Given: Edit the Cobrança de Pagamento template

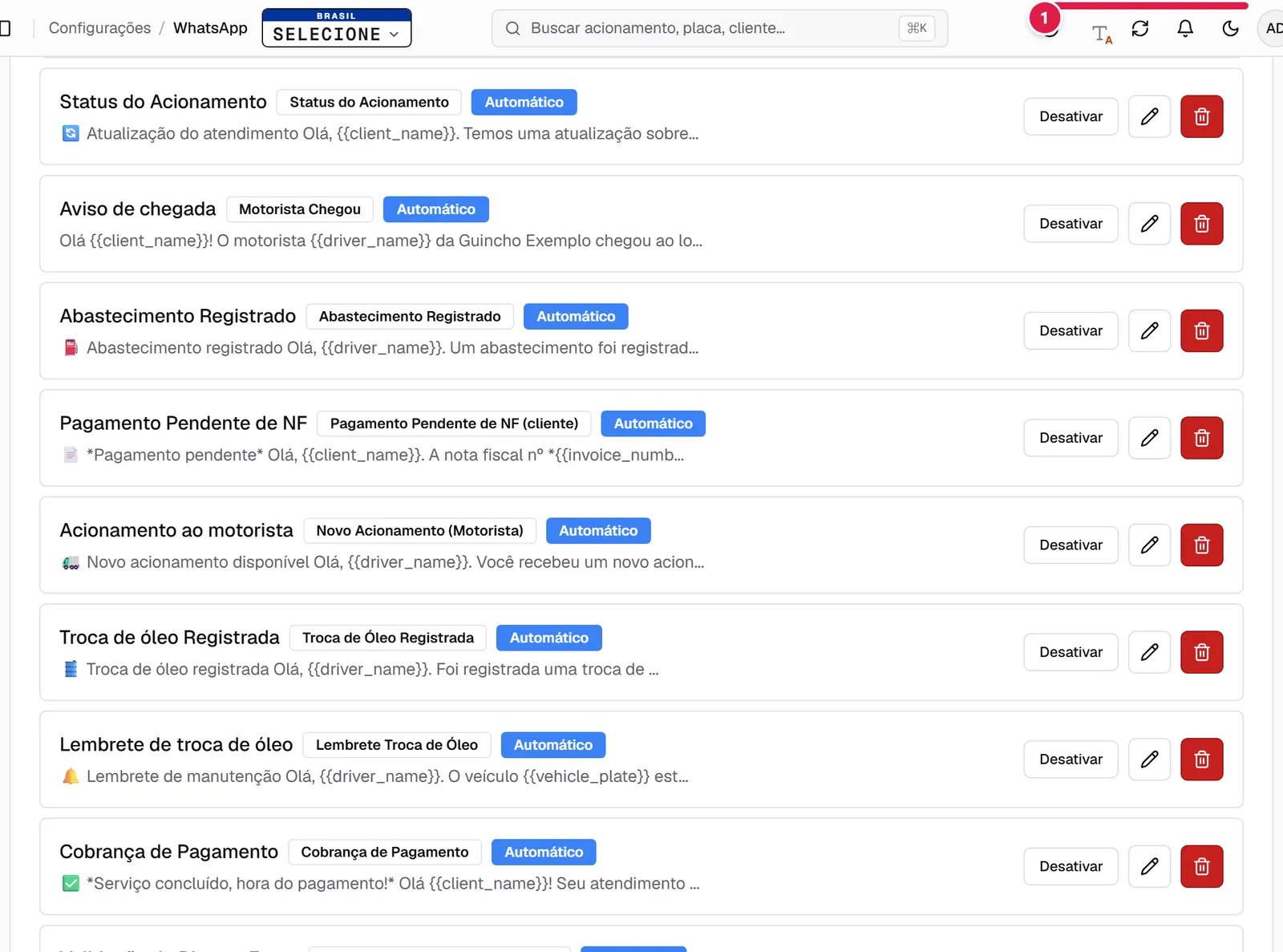Looking at the screenshot, I should click(1149, 866).
